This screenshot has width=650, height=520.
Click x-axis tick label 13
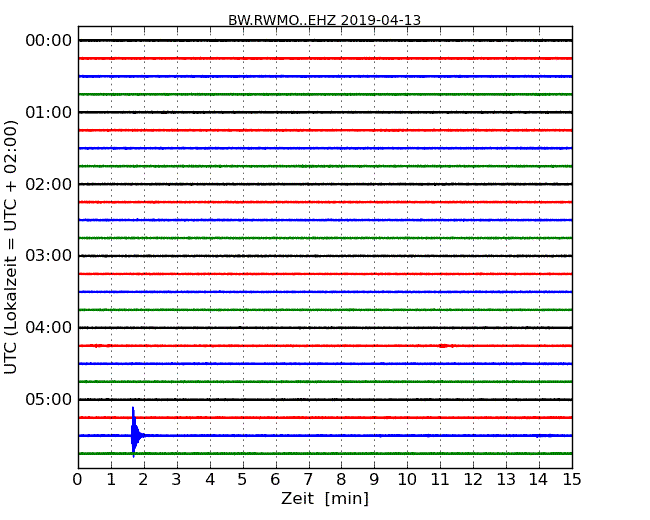tap(506, 479)
